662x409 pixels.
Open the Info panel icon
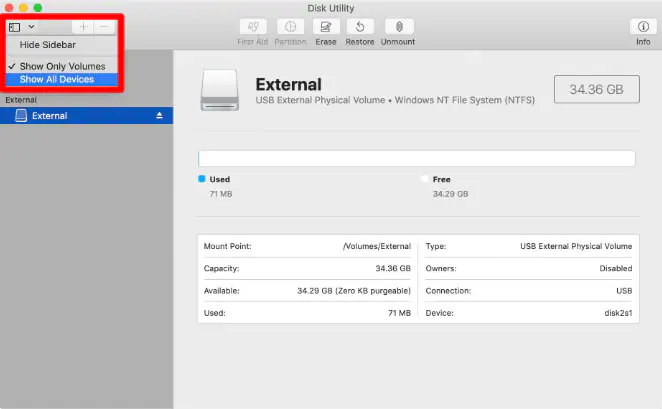coord(643,27)
